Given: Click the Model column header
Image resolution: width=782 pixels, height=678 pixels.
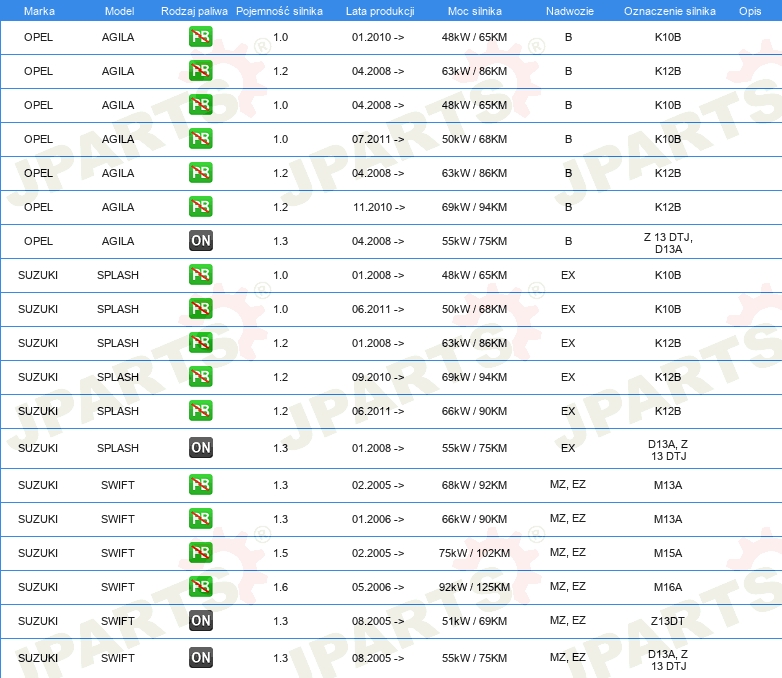Looking at the screenshot, I should (x=118, y=10).
